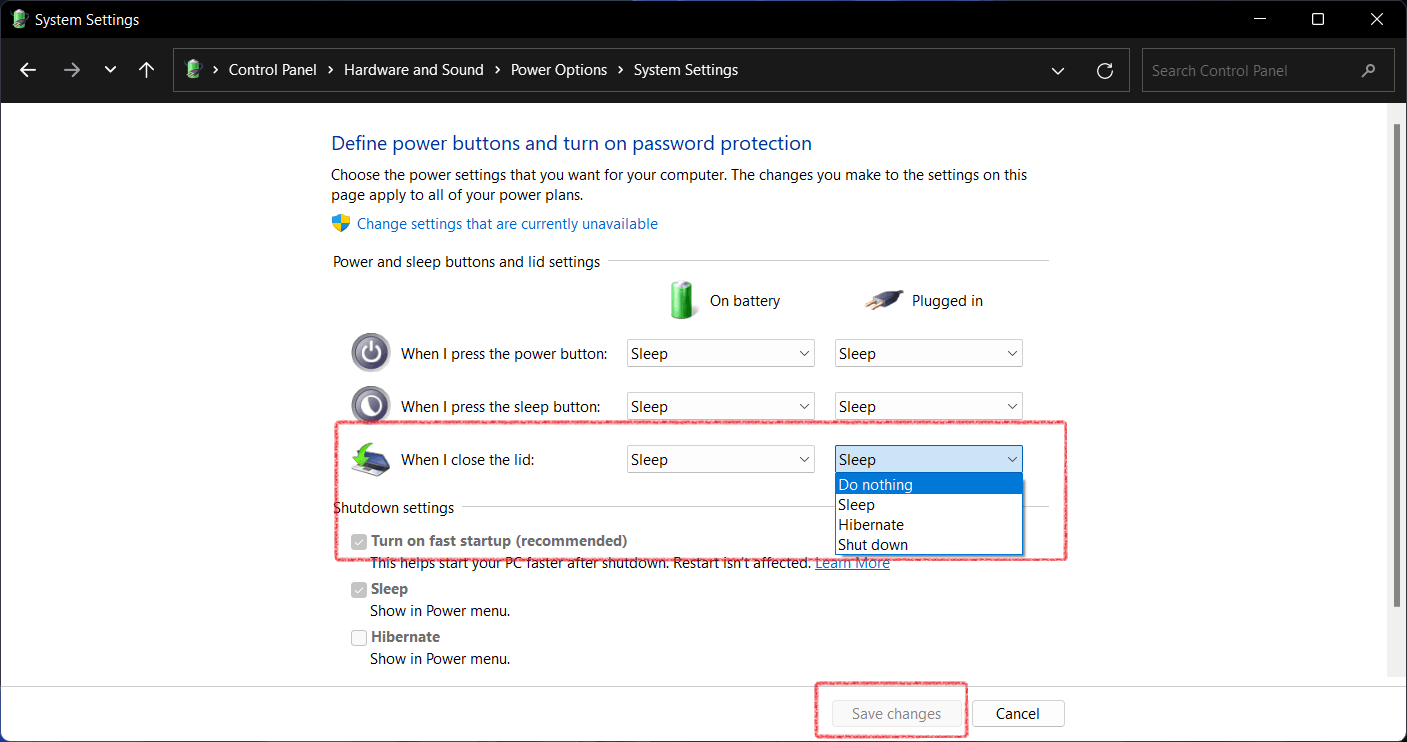Screen dimensions: 1407x742
Task: Open Change settings that are currently unavailable
Action: (507, 224)
